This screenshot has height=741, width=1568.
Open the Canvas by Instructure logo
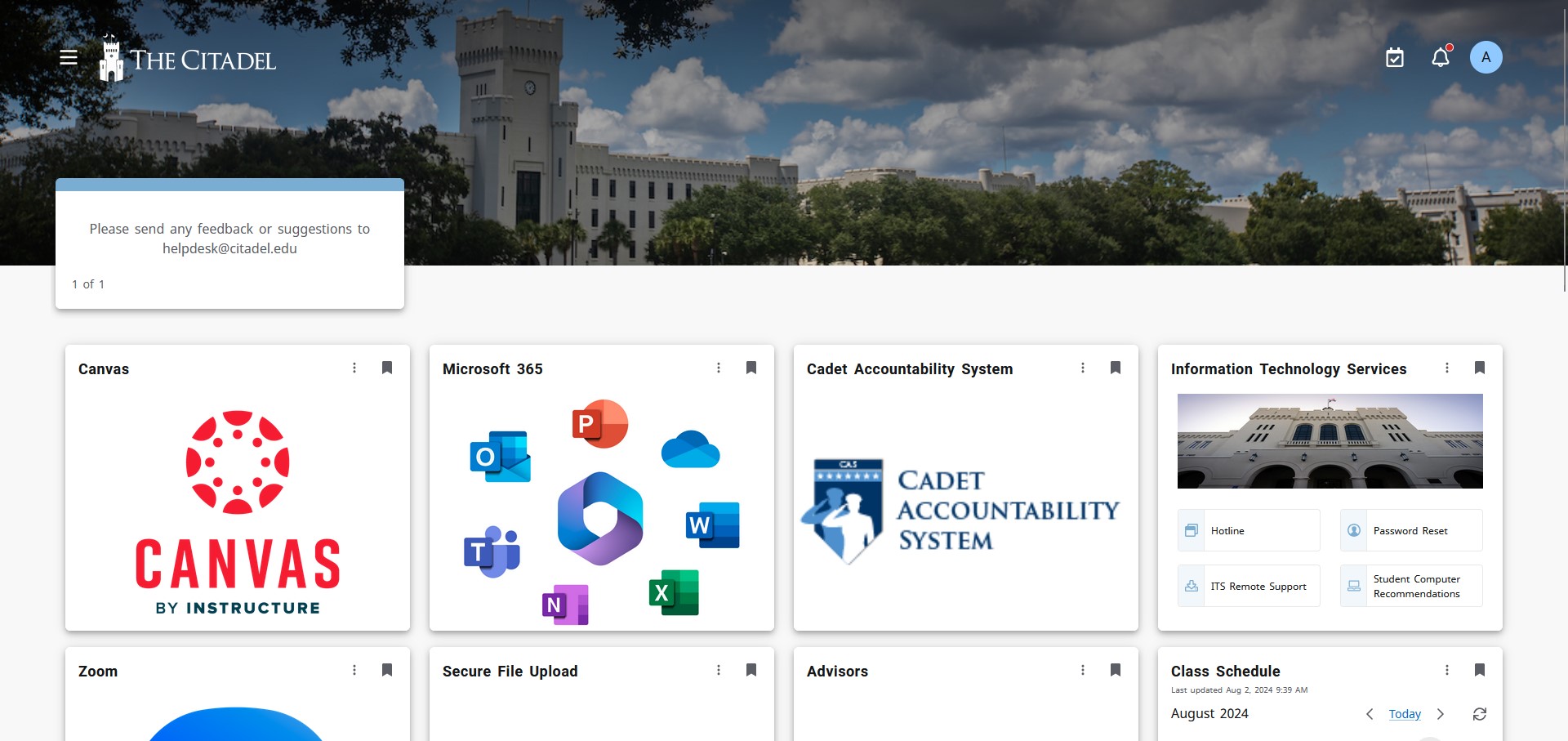click(238, 512)
